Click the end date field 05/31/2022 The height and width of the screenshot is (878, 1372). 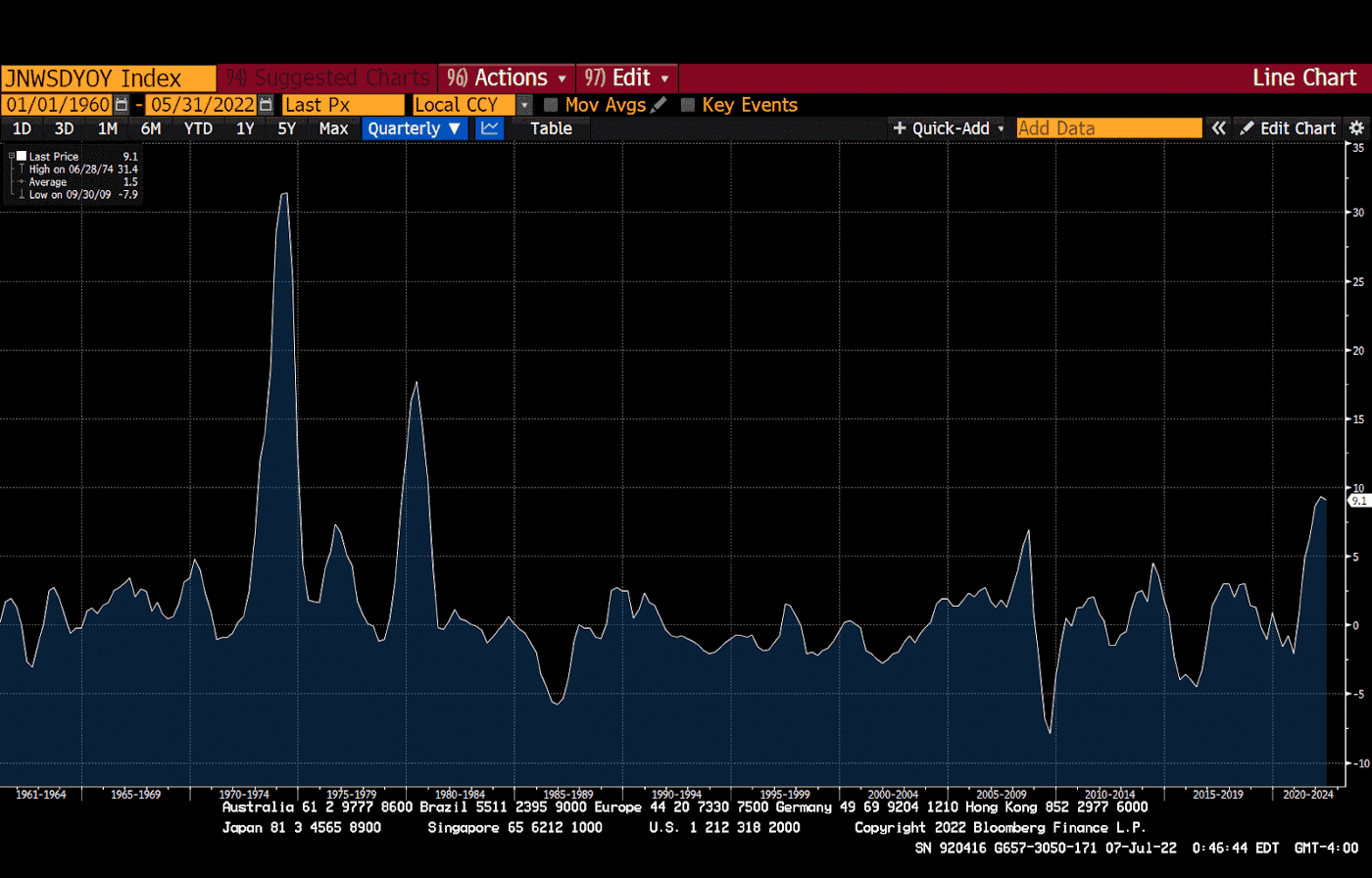pyautogui.click(x=201, y=105)
